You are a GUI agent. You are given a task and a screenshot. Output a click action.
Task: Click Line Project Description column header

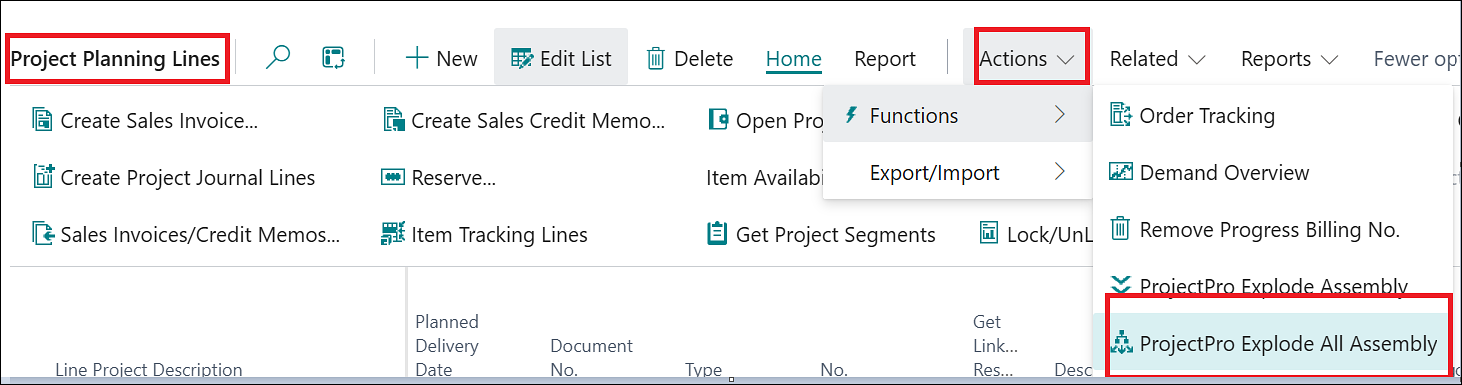(148, 369)
